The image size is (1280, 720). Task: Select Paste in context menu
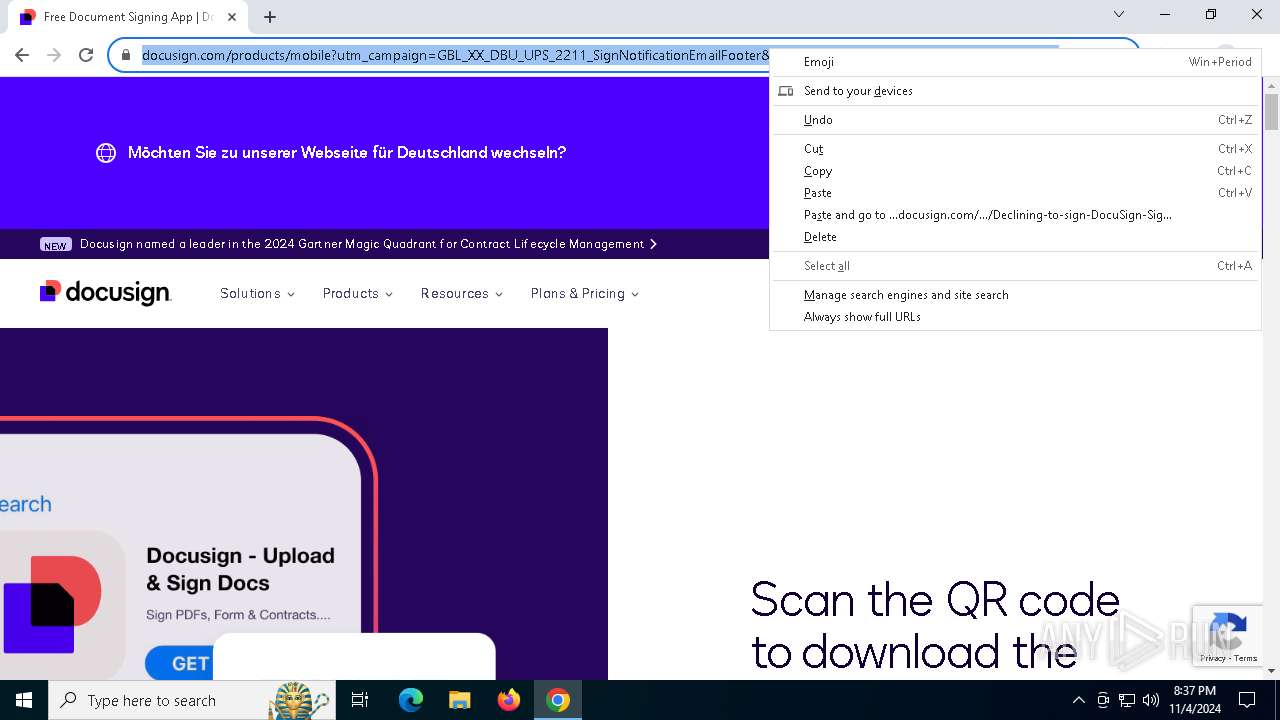click(x=1015, y=193)
